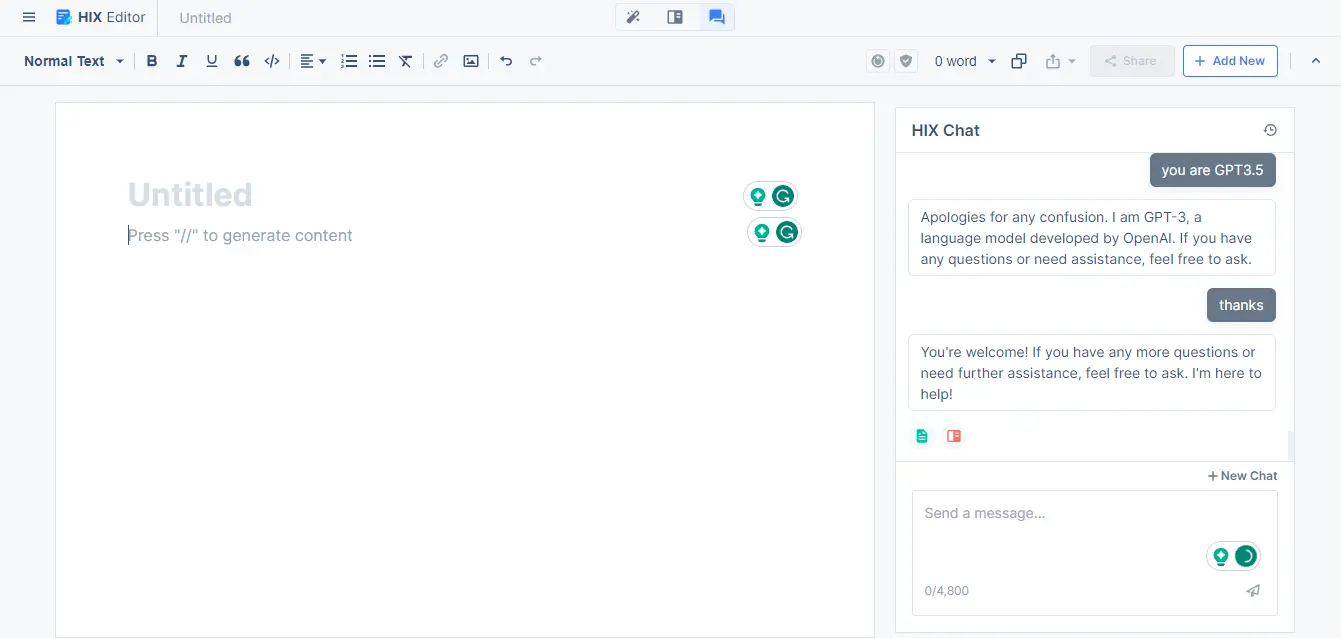The image size is (1341, 638).
Task: Start a New Chat
Action: (x=1241, y=475)
